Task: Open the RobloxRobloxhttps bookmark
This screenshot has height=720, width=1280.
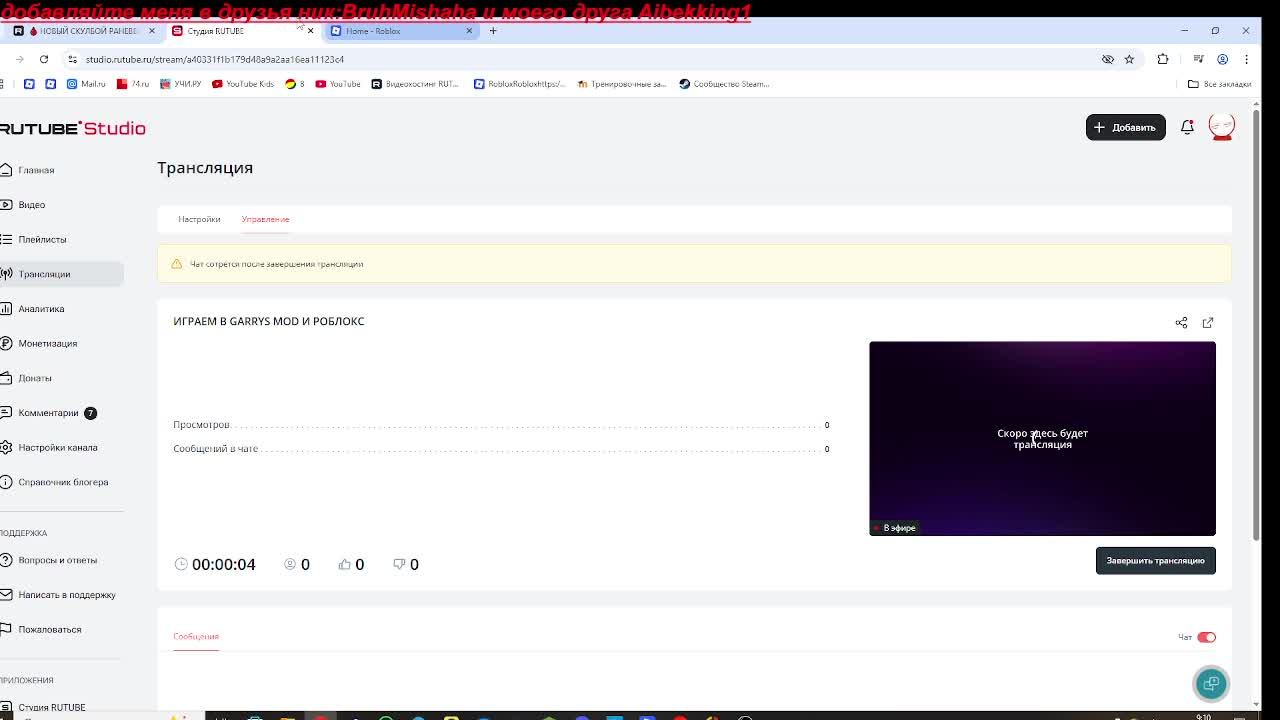Action: coord(520,84)
